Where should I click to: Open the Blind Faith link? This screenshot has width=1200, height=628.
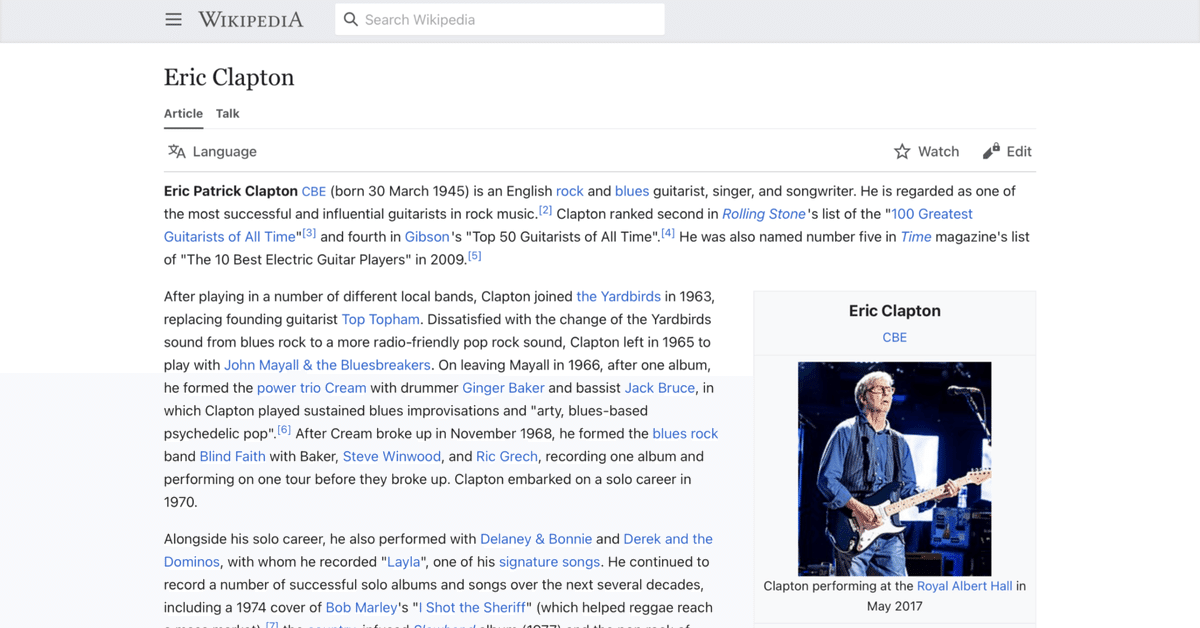click(x=232, y=457)
